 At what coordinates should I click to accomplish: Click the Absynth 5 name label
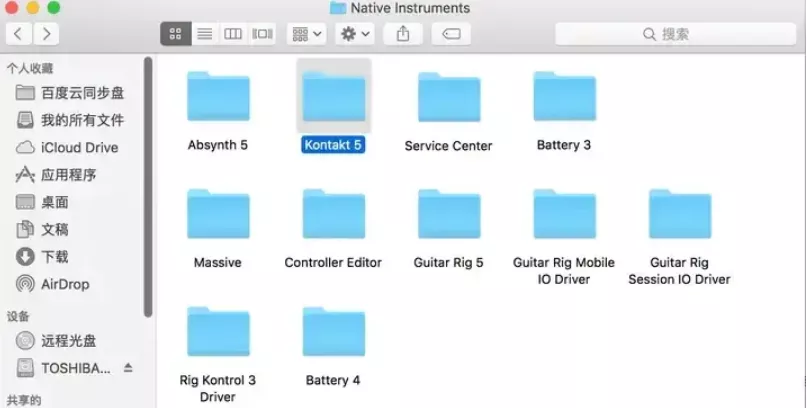tap(218, 145)
